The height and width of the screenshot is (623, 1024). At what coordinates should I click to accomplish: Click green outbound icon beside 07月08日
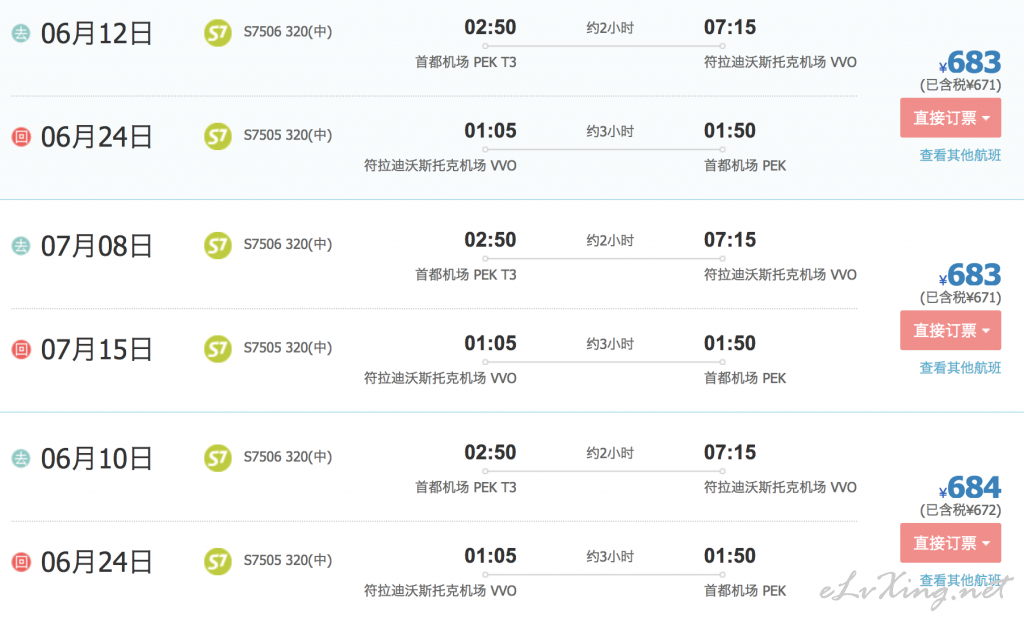point(21,246)
